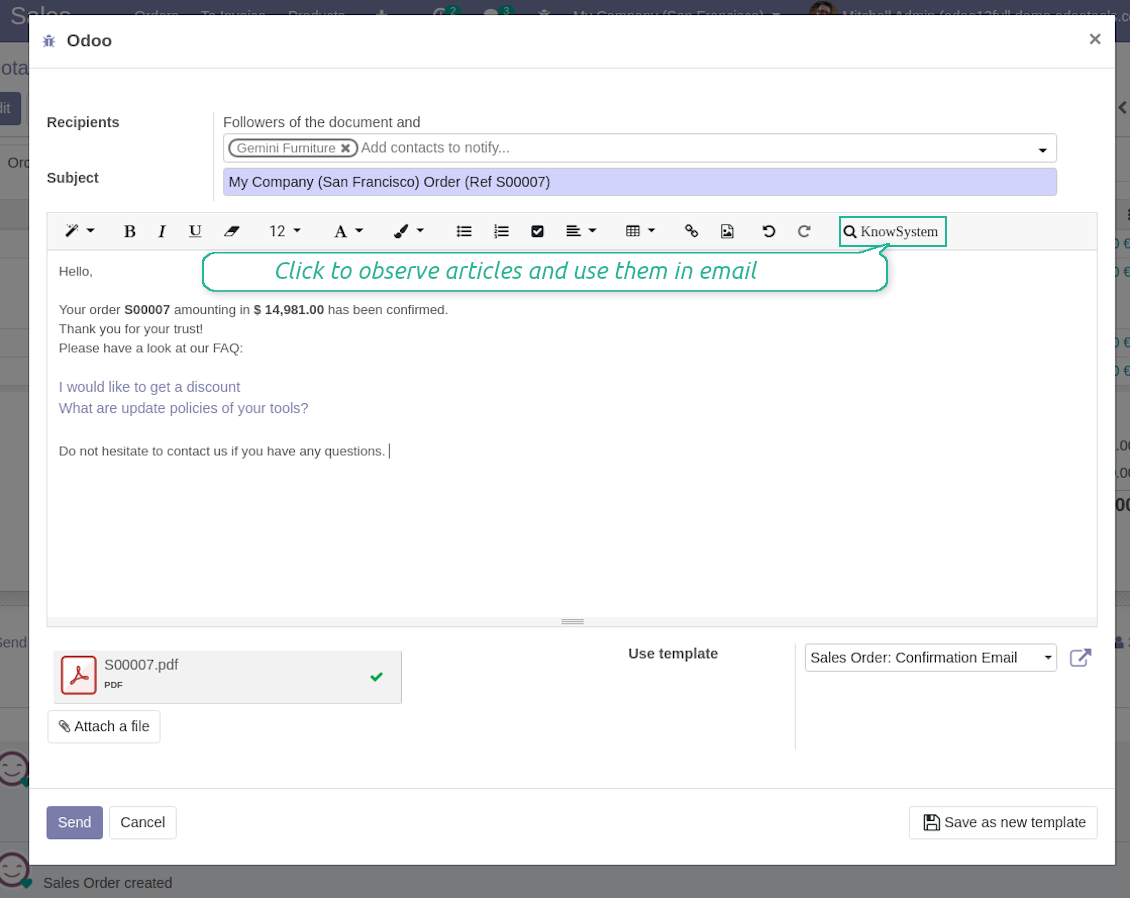Insert an image into the email
Viewport: 1130px width, 898px height.
727,231
